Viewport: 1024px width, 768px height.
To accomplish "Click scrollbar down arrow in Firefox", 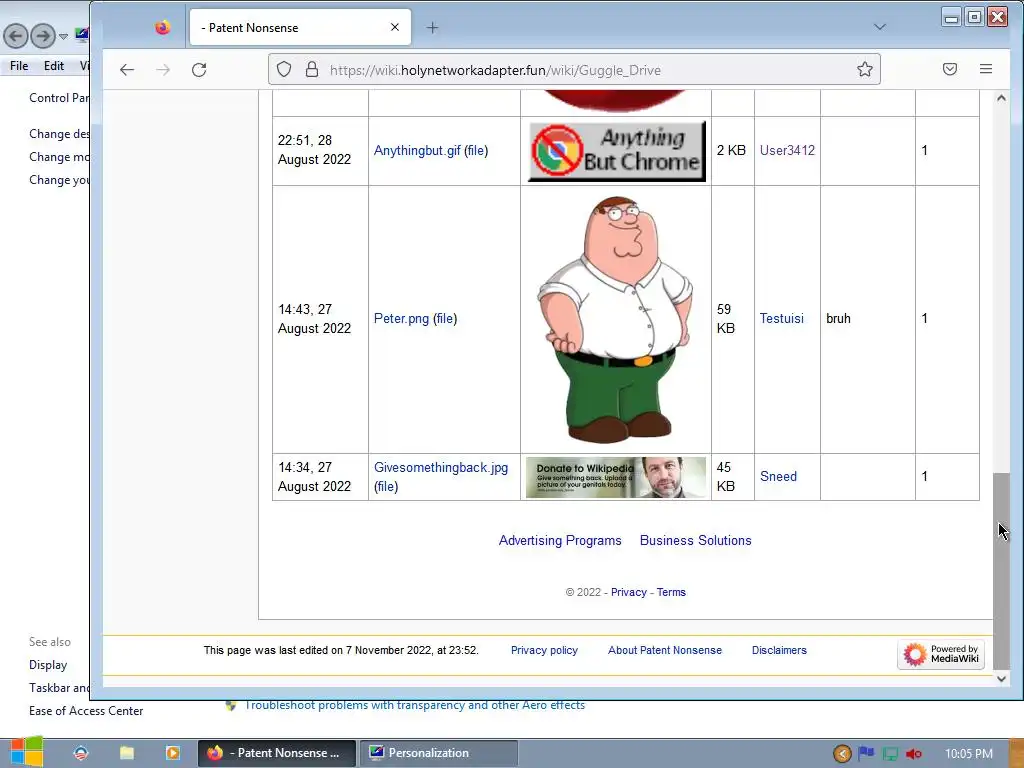I will 1001,679.
